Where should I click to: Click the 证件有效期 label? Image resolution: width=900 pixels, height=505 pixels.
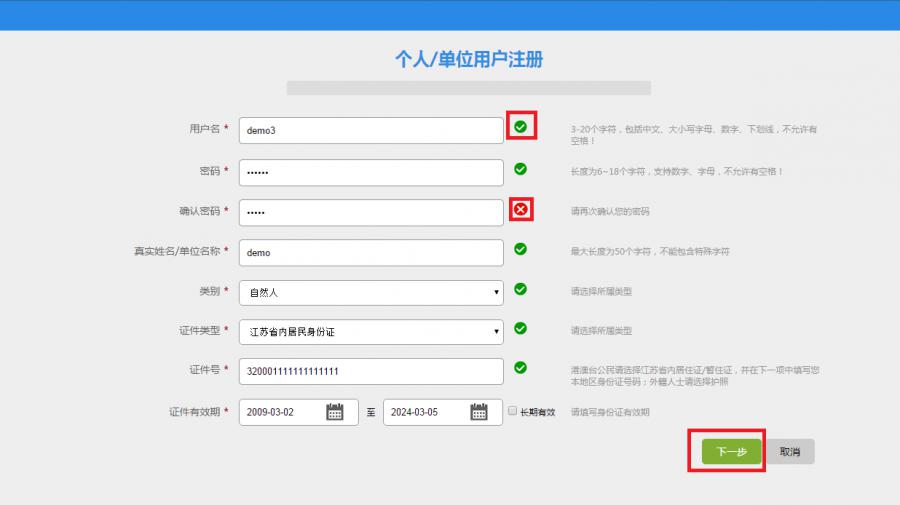pyautogui.click(x=195, y=411)
